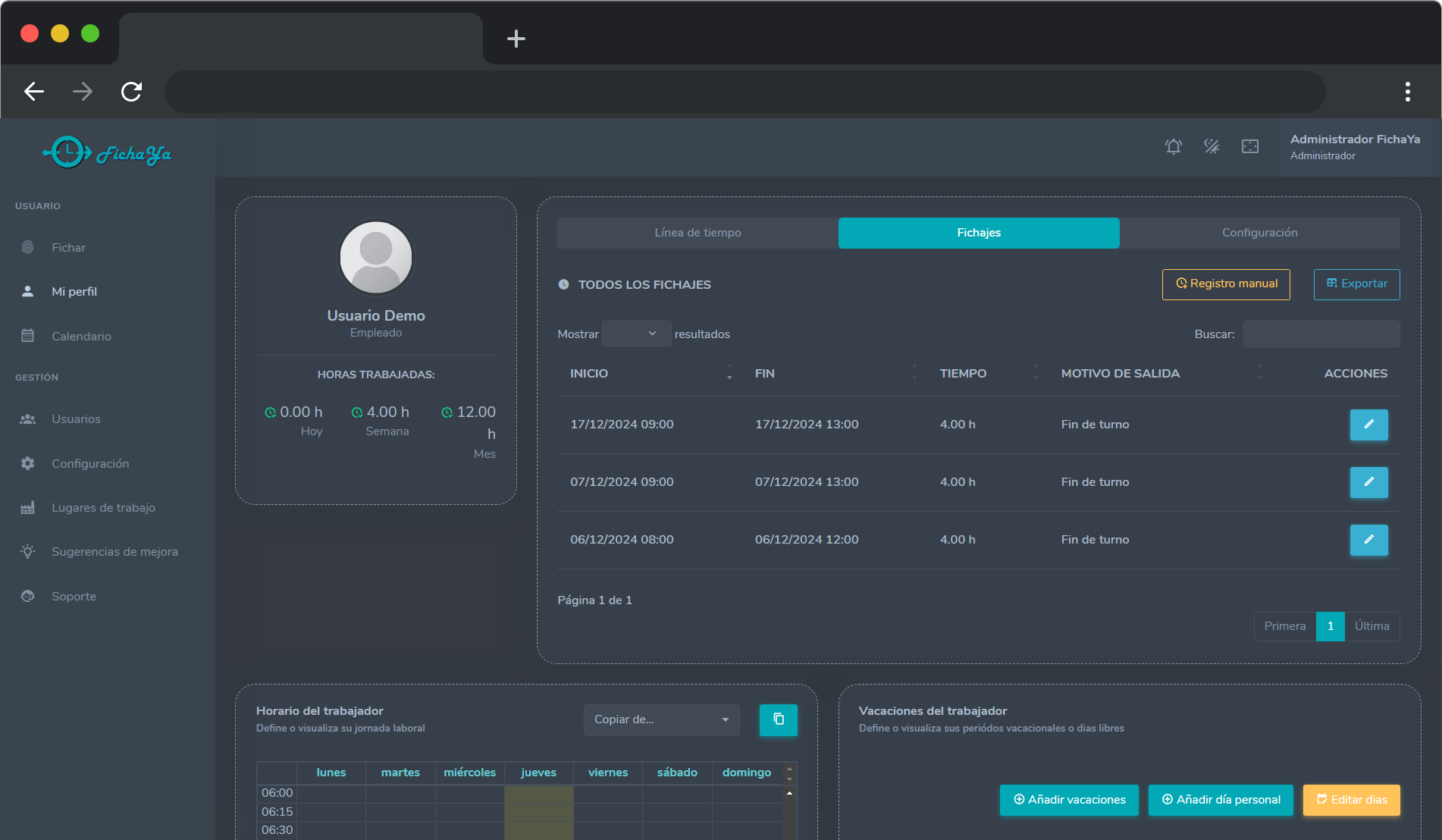Open Sugerencias de mejora page
The image size is (1442, 840).
(x=114, y=552)
